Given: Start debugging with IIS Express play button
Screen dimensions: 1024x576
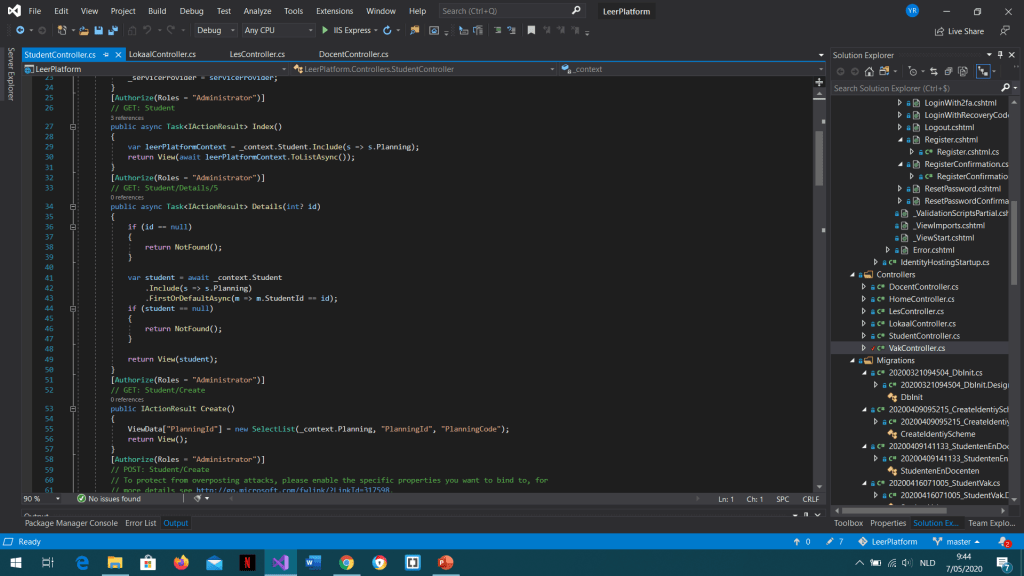Looking at the screenshot, I should [x=325, y=31].
